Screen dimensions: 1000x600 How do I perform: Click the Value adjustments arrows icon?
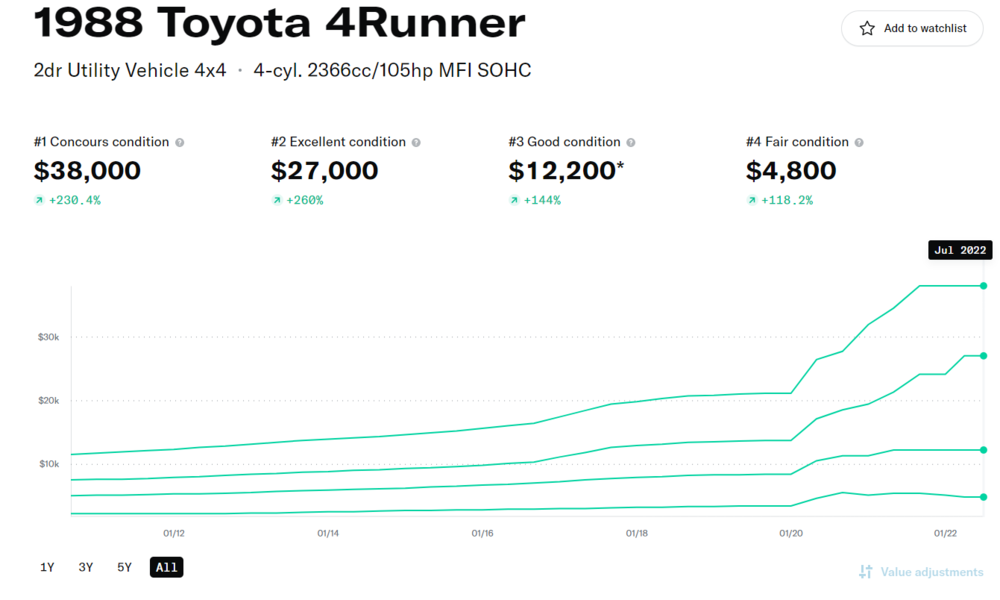pos(866,572)
